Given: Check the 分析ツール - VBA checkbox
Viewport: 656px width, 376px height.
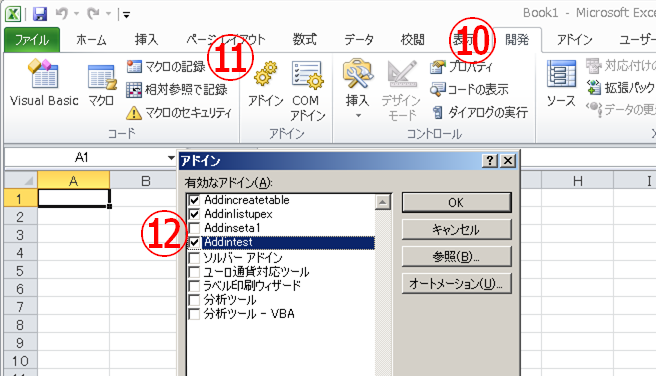Looking at the screenshot, I should pyautogui.click(x=194, y=314).
